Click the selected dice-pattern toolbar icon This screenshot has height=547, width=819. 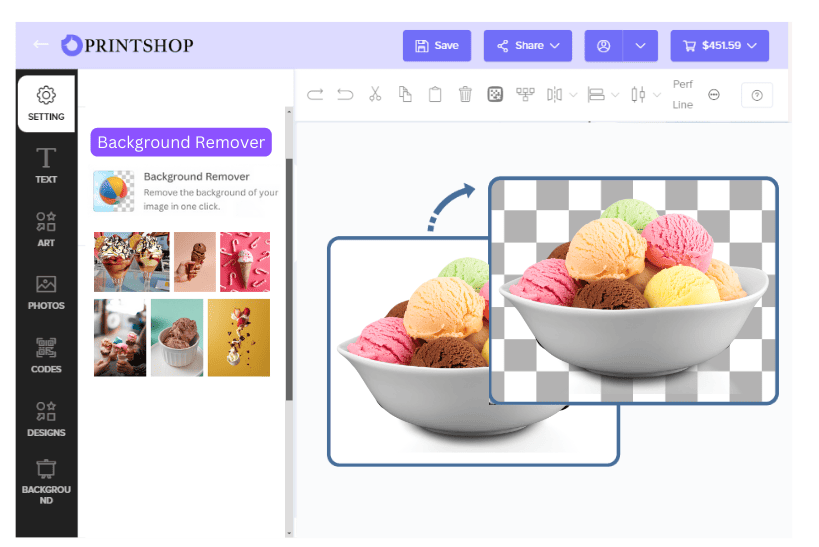click(495, 95)
